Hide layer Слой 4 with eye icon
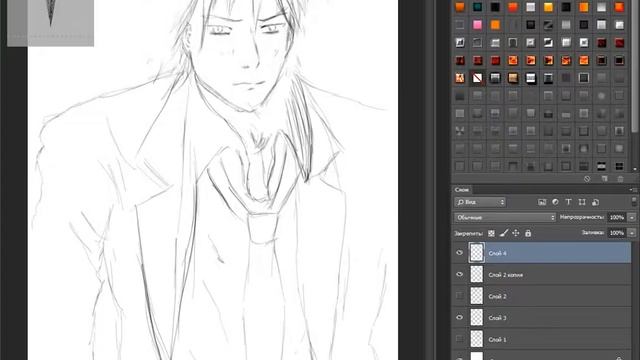Viewport: 640px width, 360px height. point(460,253)
